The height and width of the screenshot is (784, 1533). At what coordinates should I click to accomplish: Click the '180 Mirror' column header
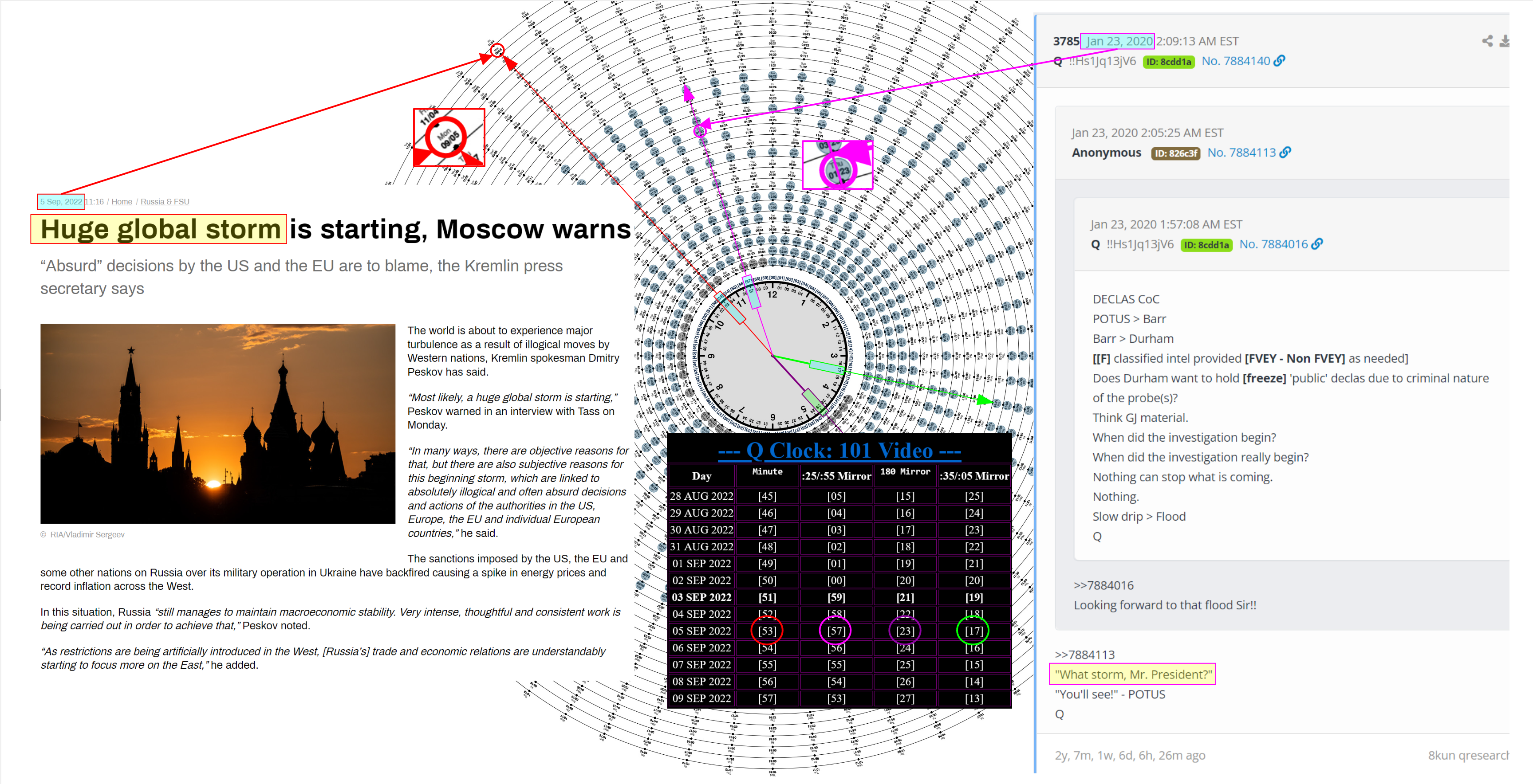pos(905,472)
